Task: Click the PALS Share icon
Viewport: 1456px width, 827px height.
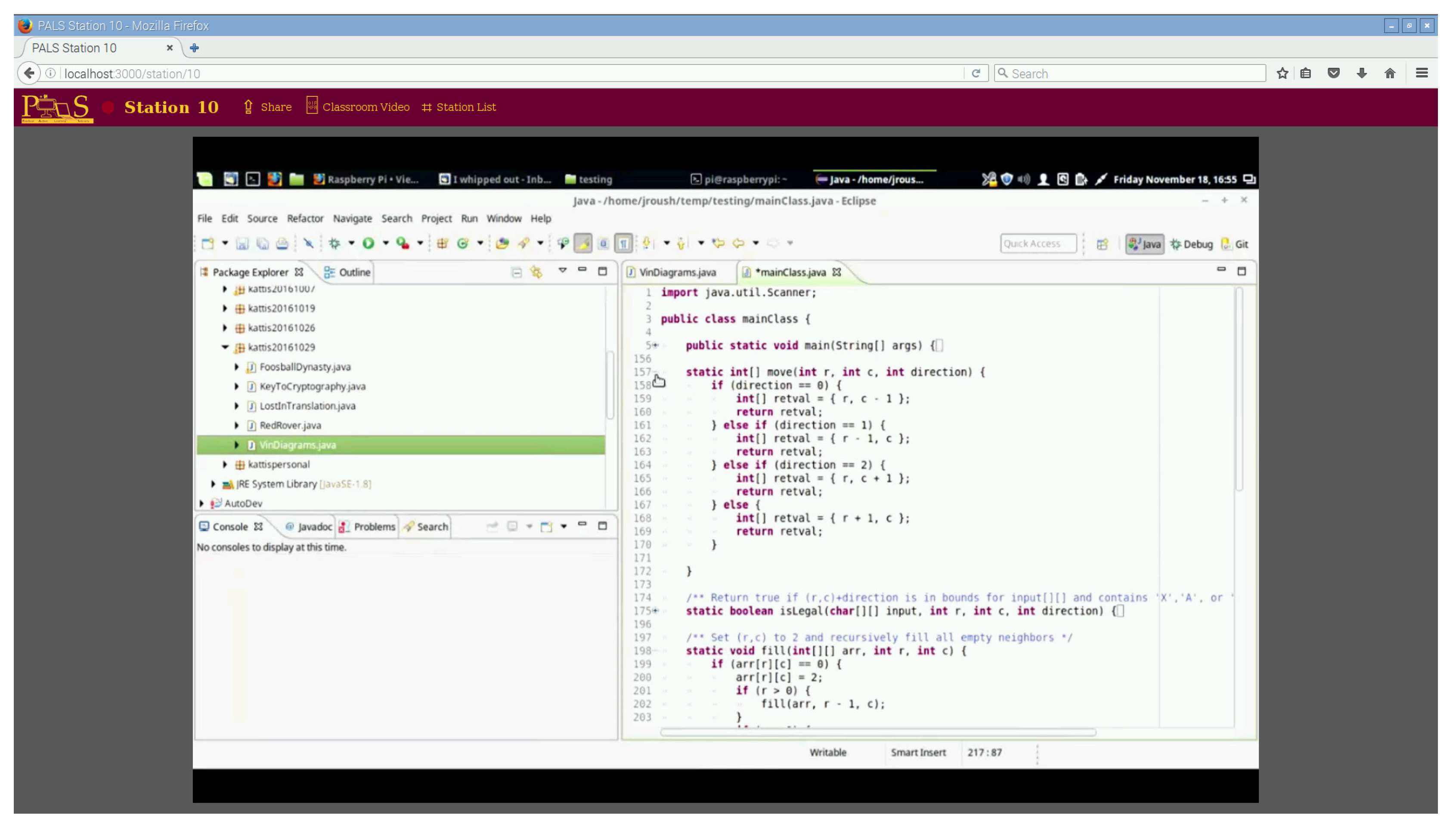Action: (248, 107)
